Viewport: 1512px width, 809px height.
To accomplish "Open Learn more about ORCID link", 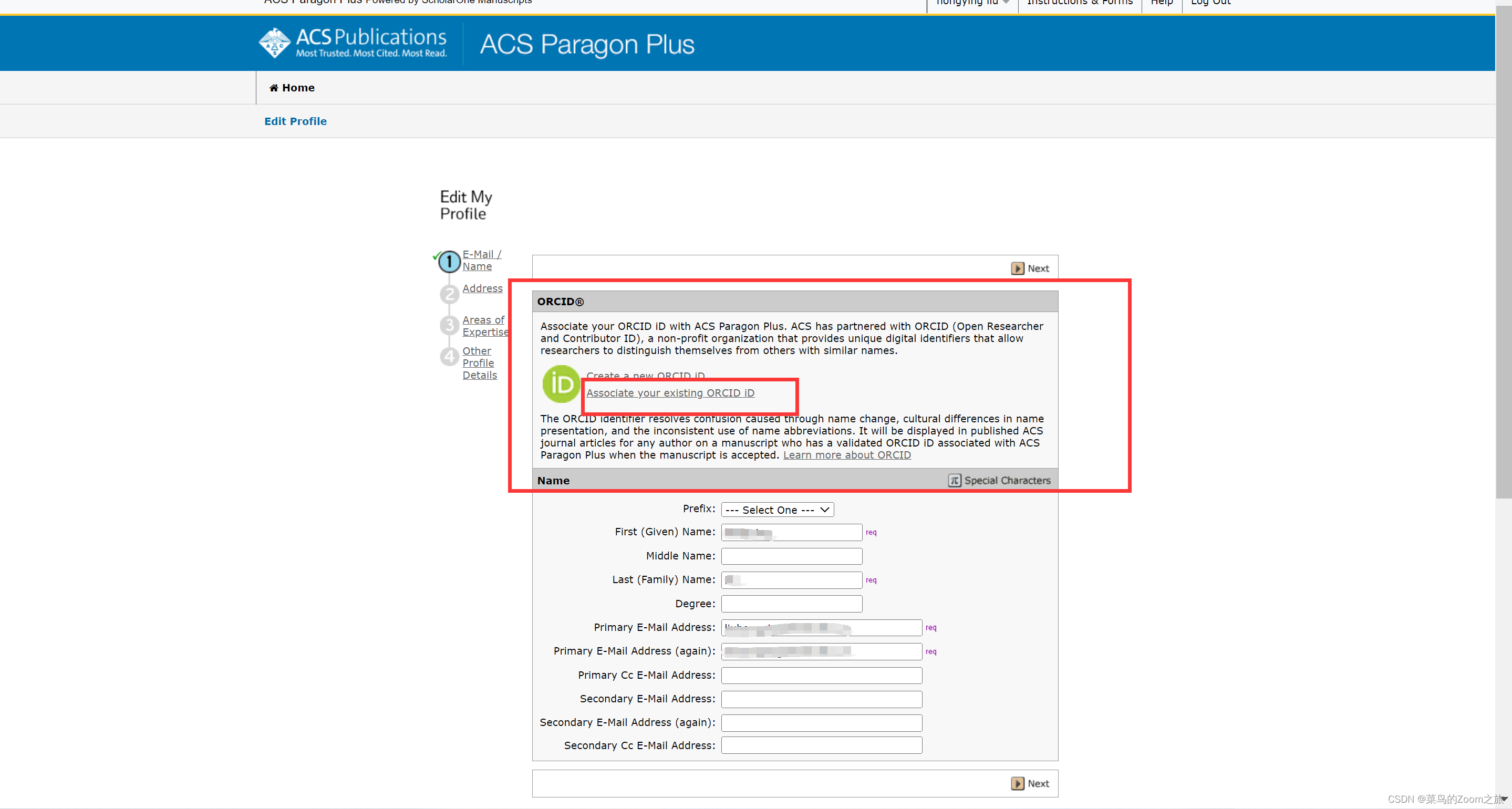I will coord(846,455).
